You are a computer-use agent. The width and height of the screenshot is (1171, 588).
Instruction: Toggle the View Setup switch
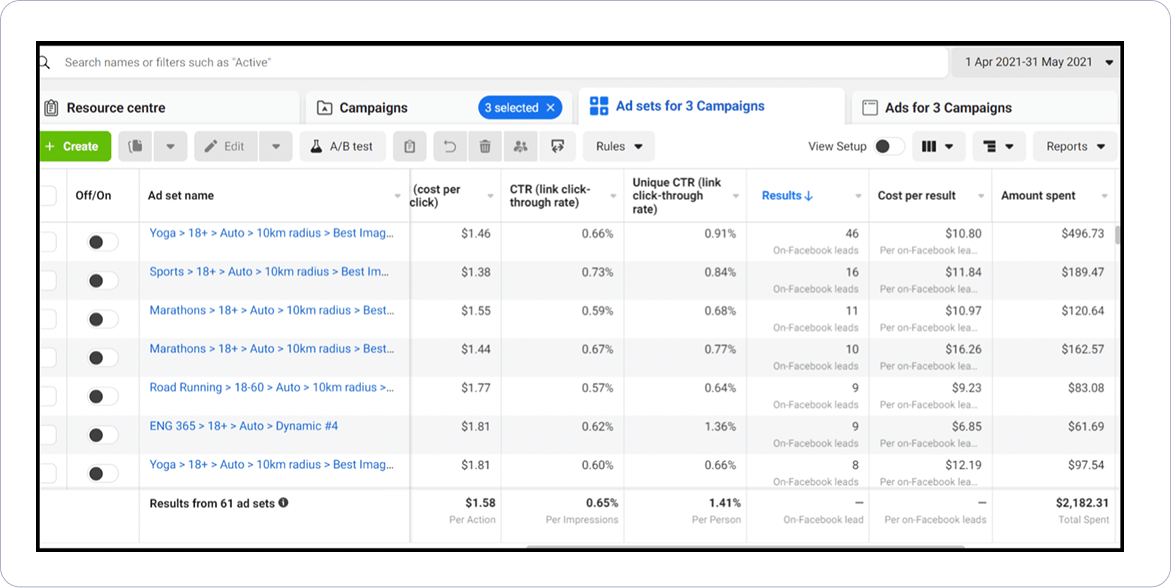pyautogui.click(x=888, y=146)
